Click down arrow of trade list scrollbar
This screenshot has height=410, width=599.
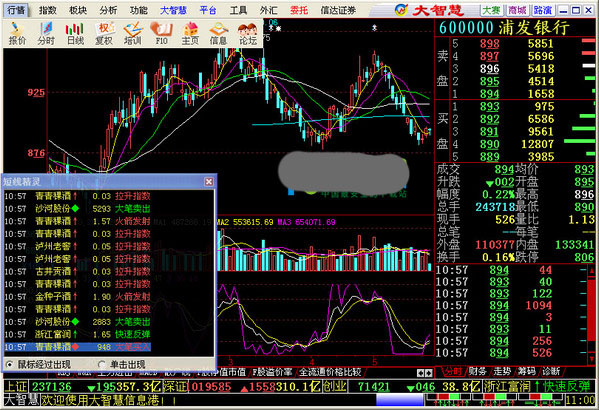pyautogui.click(x=592, y=359)
